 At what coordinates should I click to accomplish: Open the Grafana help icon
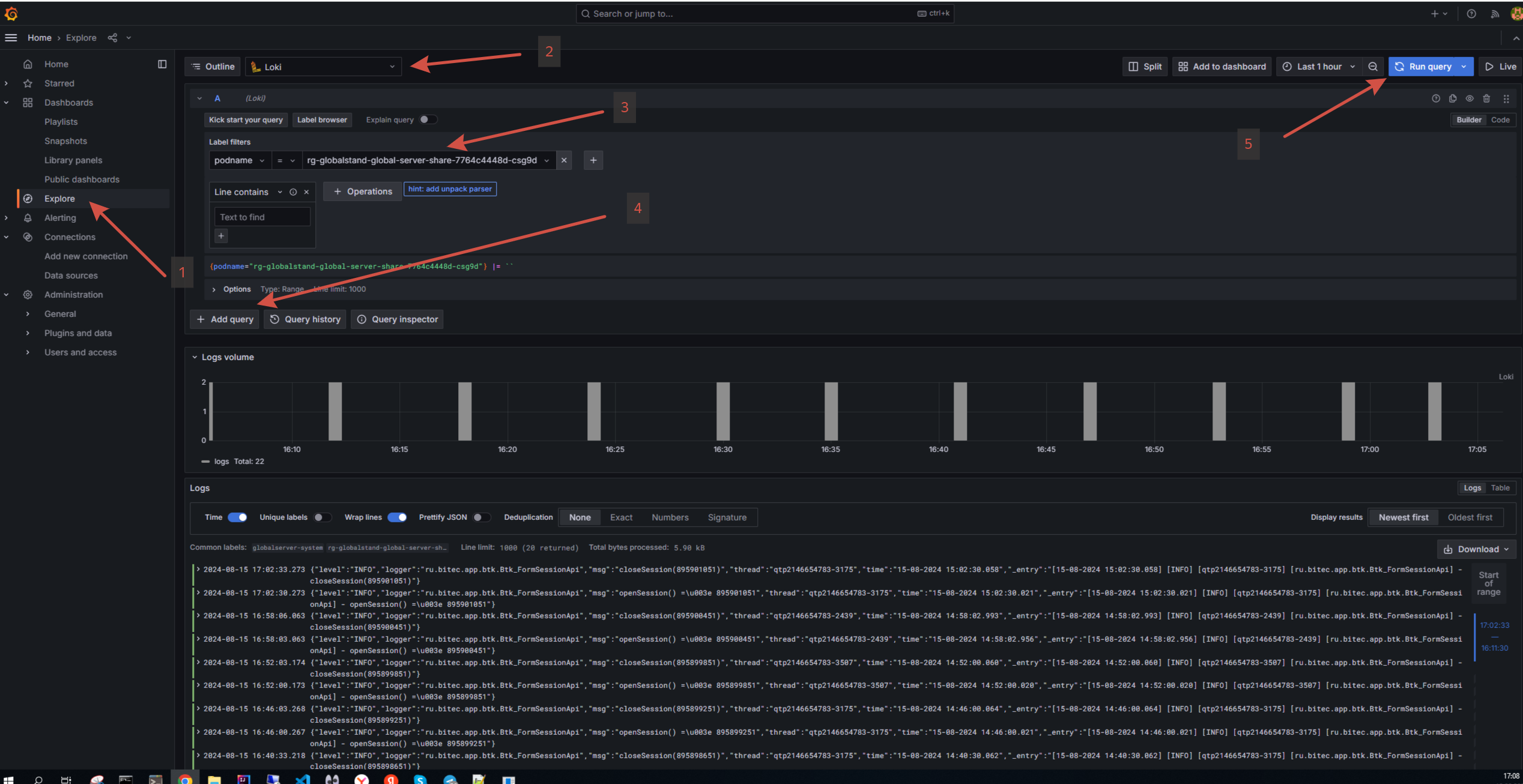pos(1471,14)
